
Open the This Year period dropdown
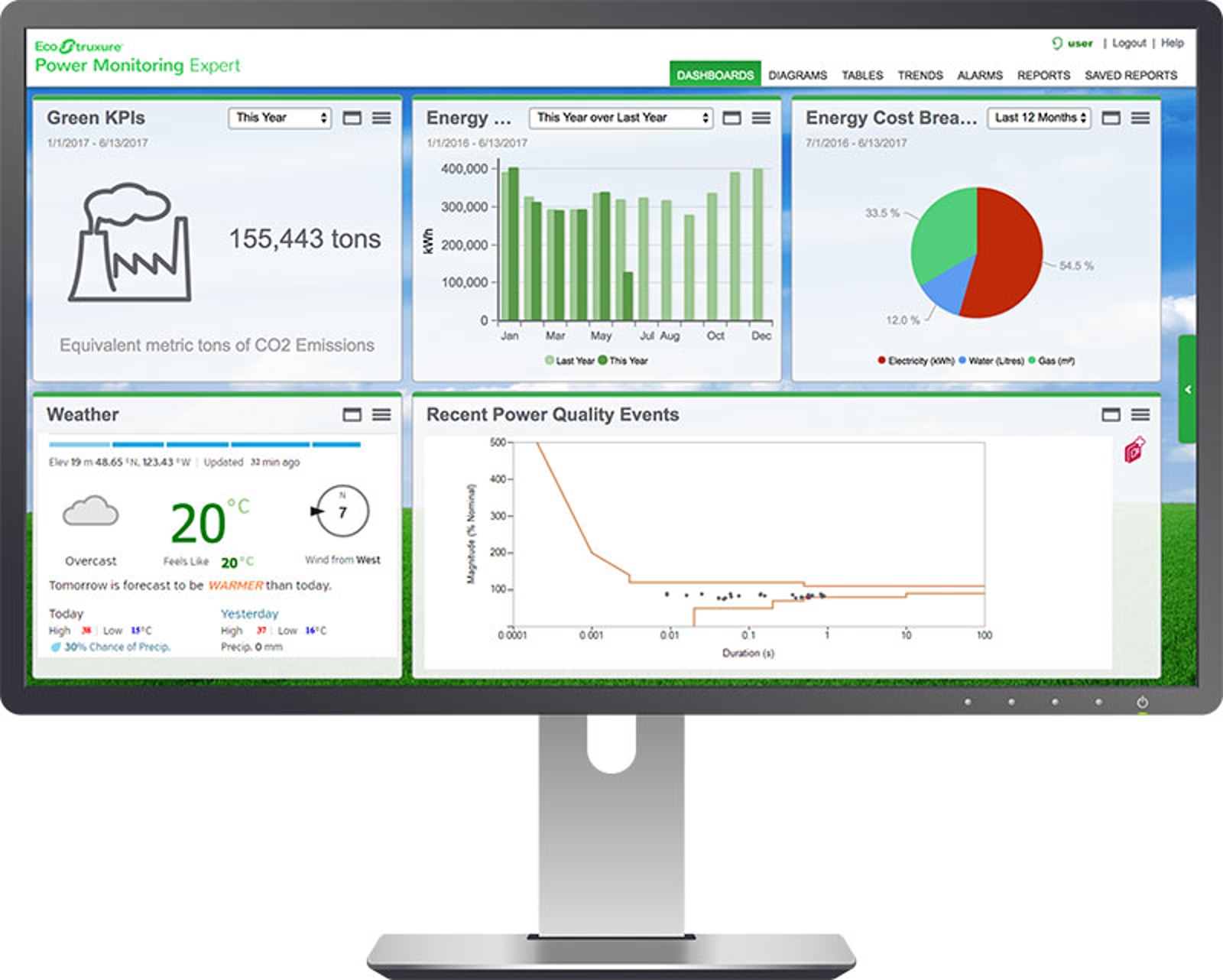click(280, 118)
